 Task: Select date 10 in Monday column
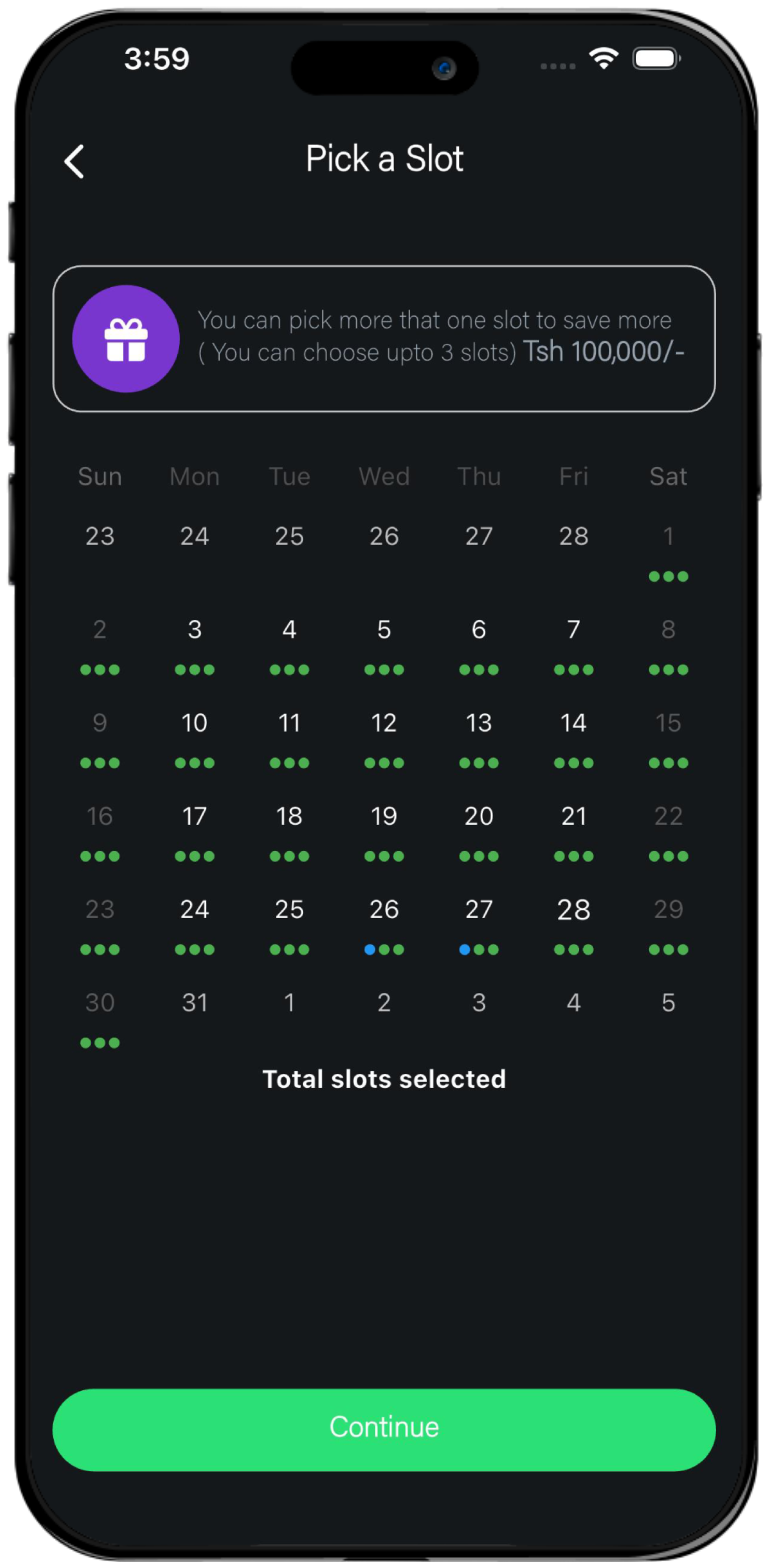click(195, 722)
